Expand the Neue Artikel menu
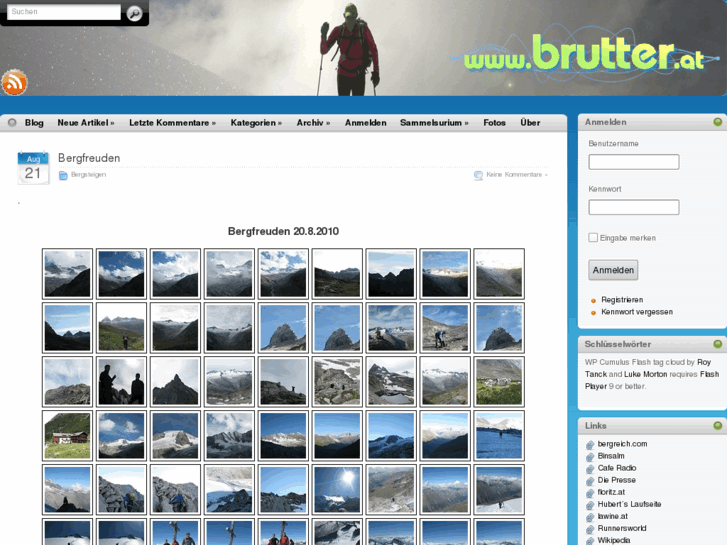The image size is (727, 545). [86, 122]
